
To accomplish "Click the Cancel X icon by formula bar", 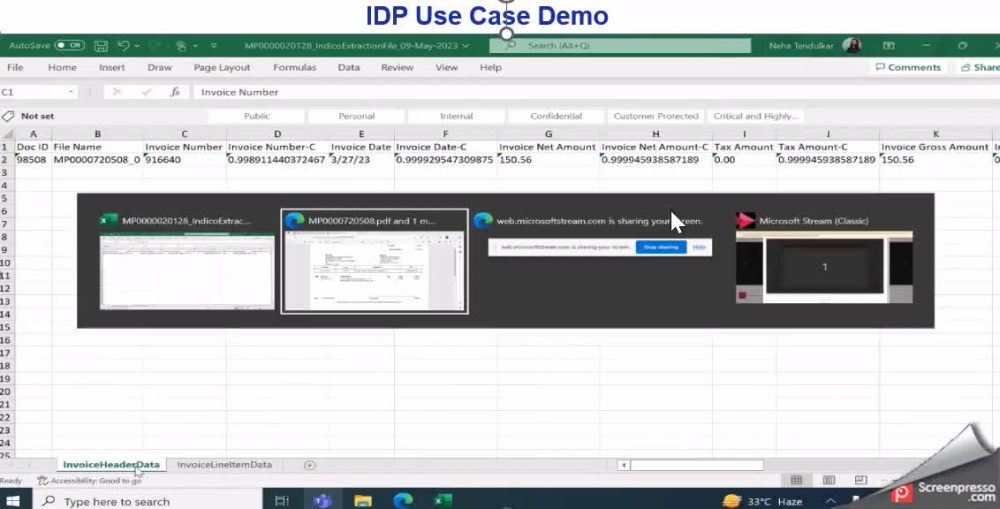I will point(117,92).
